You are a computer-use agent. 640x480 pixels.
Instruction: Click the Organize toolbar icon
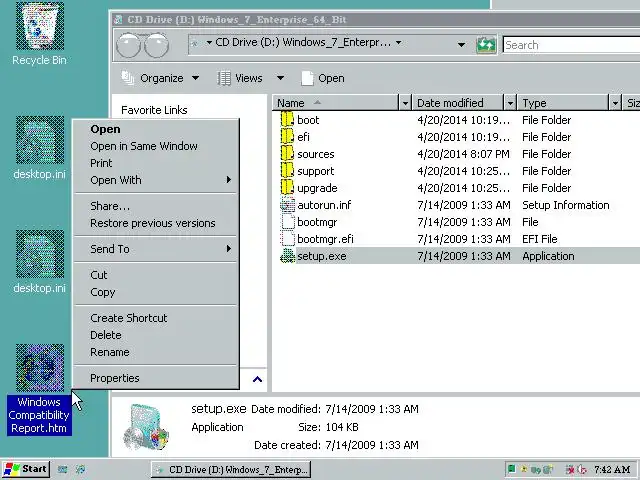click(x=128, y=78)
